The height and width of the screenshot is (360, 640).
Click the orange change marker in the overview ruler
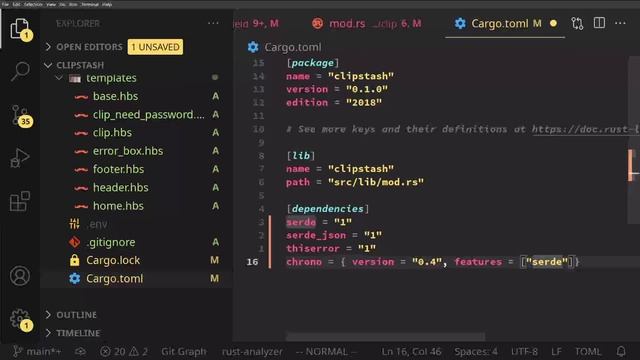coord(631,165)
